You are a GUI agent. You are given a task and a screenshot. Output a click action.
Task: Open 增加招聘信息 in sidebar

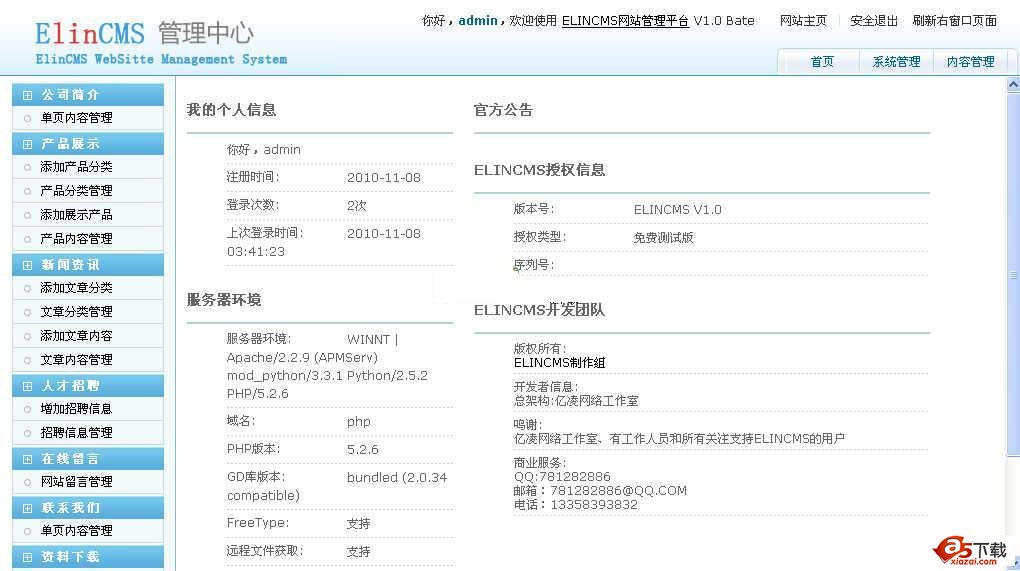[76, 408]
